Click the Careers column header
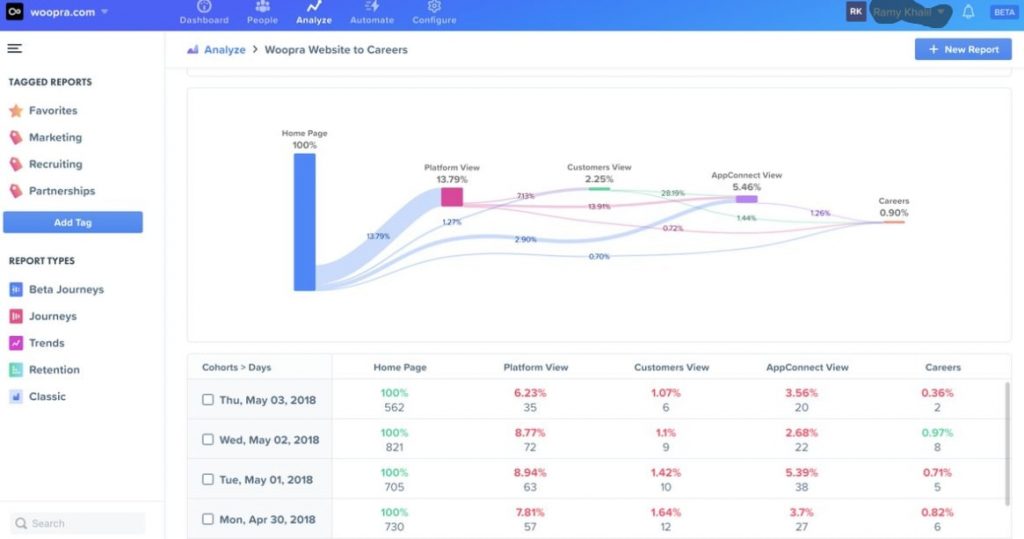This screenshot has width=1024, height=539. coord(943,367)
